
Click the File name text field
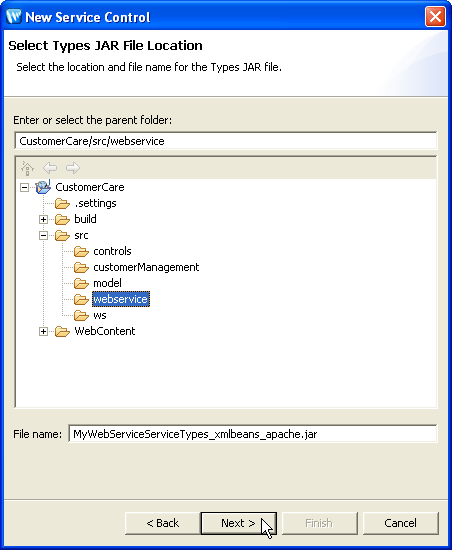point(253,434)
